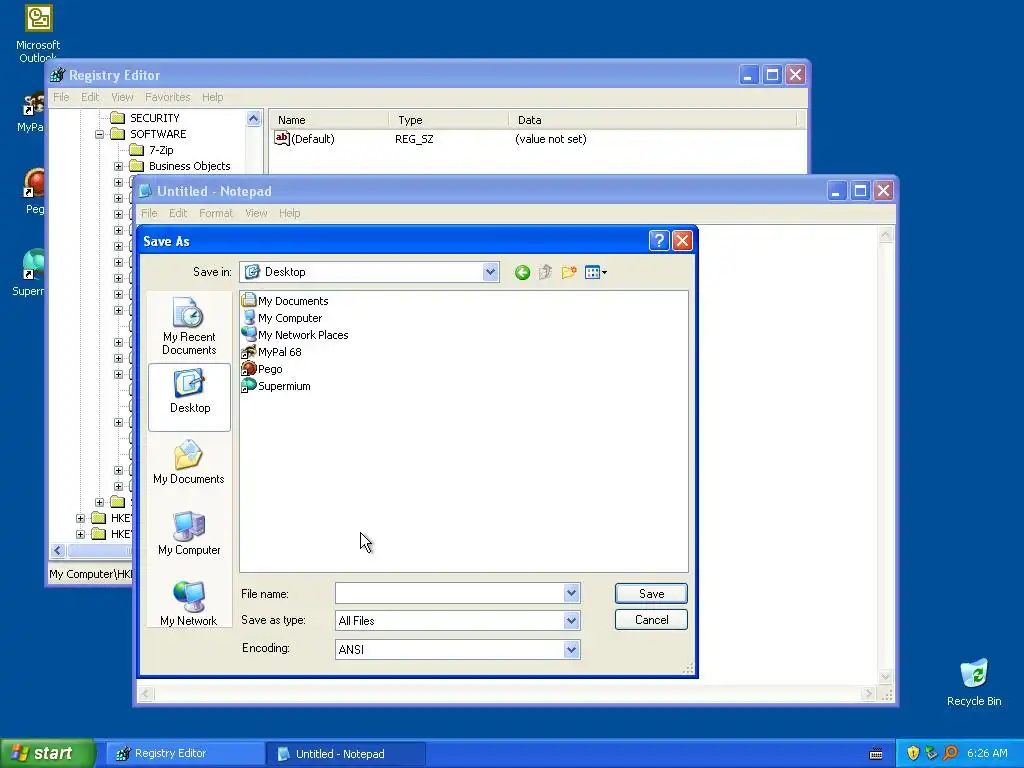Select My Network in the places bar

pos(189,604)
